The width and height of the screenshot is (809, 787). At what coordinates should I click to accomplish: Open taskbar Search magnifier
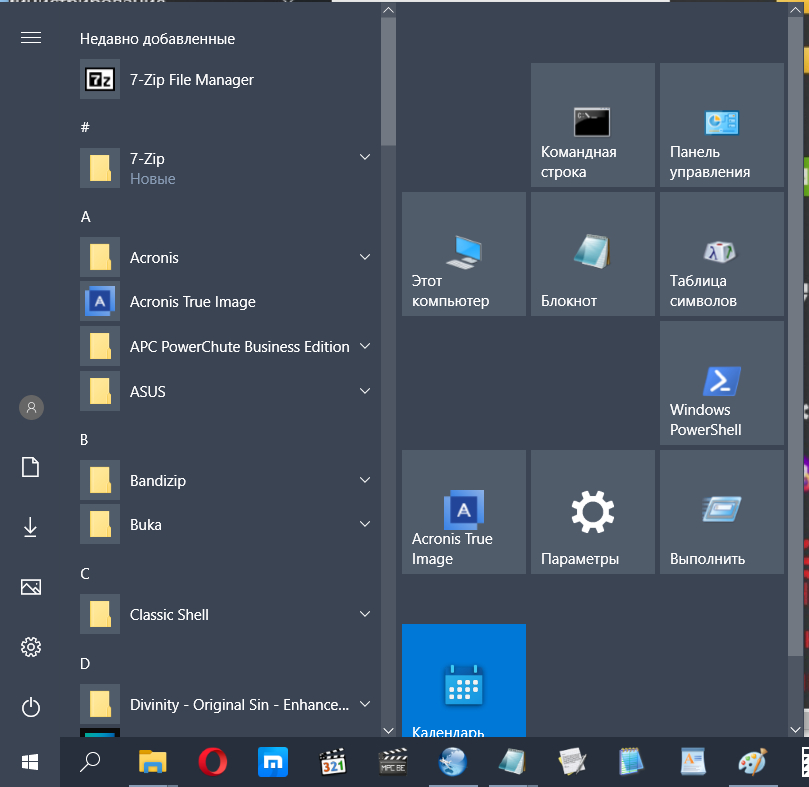[90, 762]
